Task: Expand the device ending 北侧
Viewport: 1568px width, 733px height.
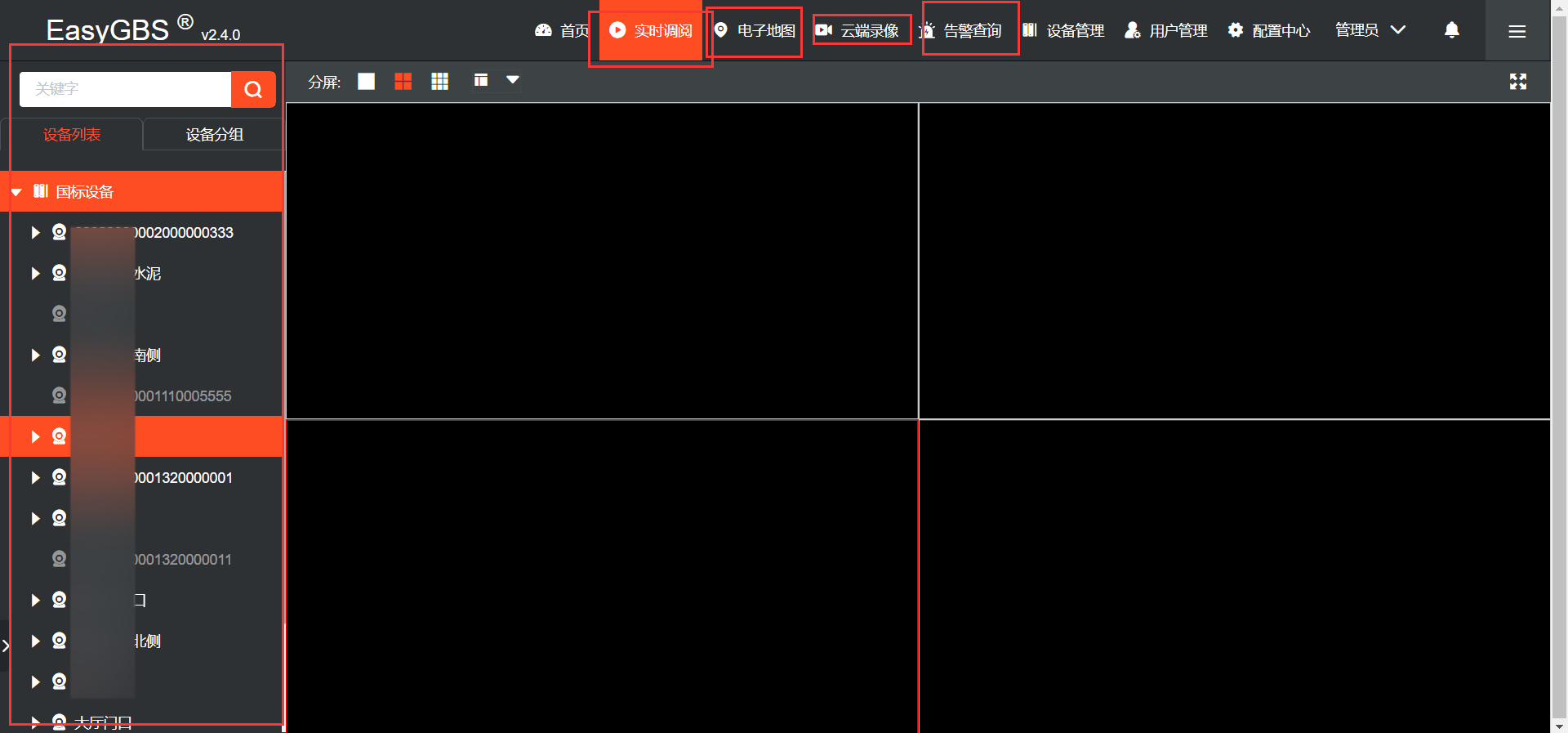Action: (x=35, y=641)
